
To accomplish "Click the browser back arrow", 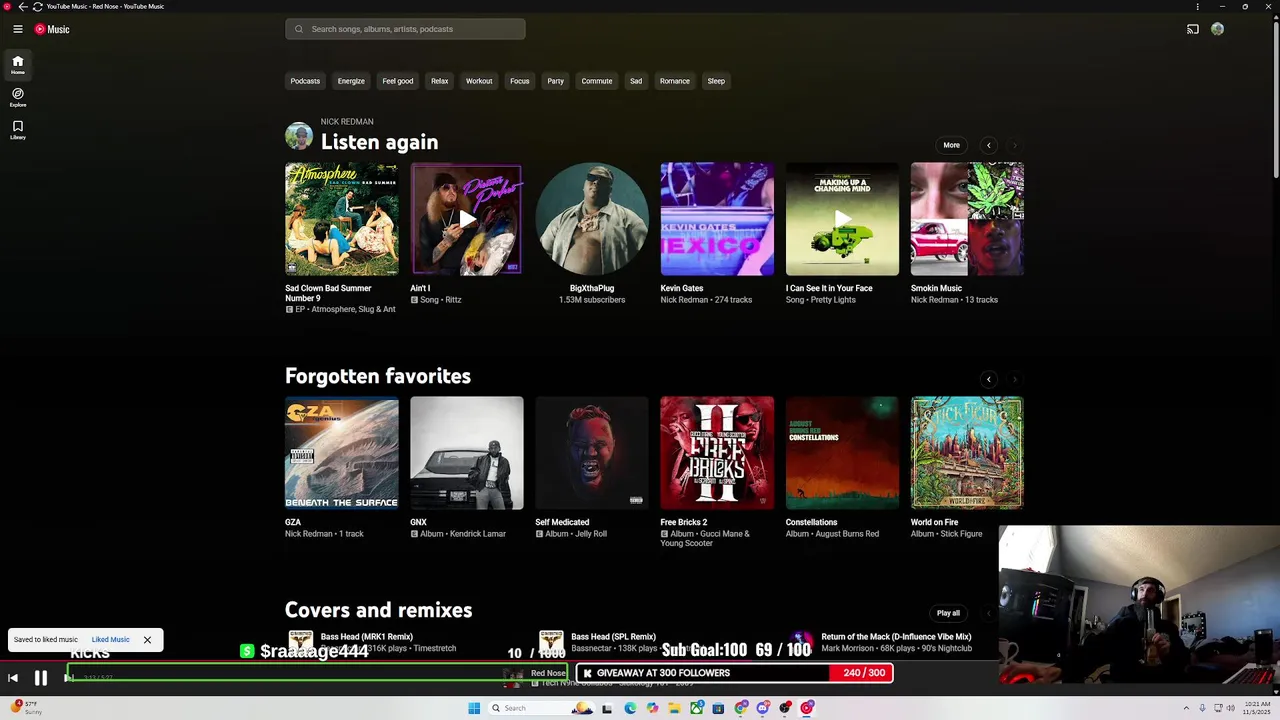I will click(23, 6).
